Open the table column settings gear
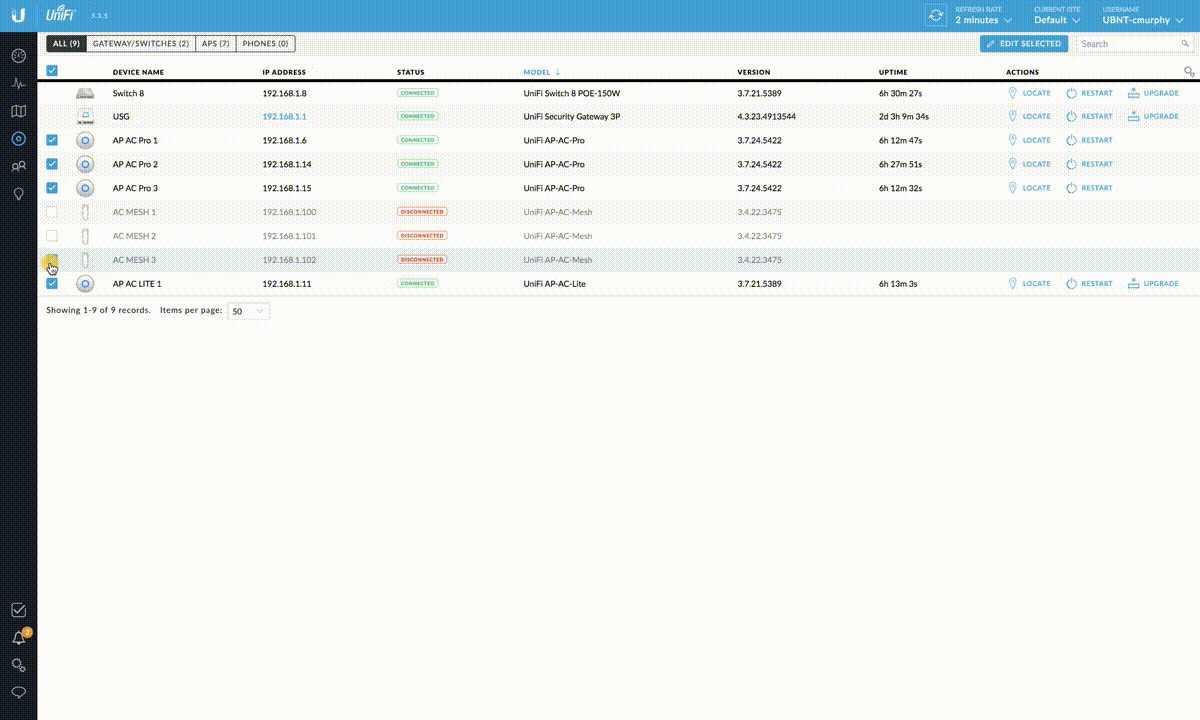Viewport: 1200px width, 720px height. click(x=1189, y=72)
